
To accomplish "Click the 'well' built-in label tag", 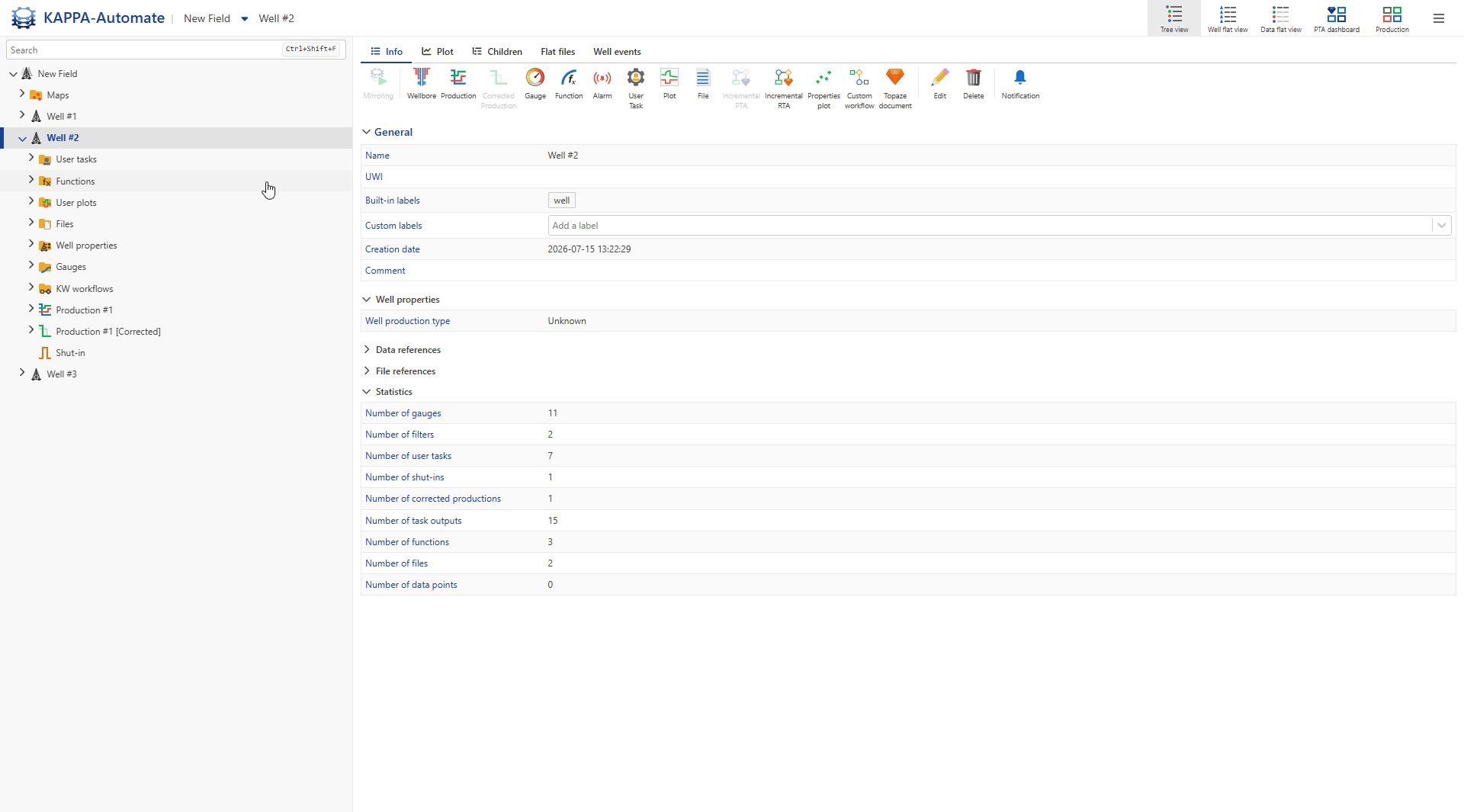I will pos(561,201).
